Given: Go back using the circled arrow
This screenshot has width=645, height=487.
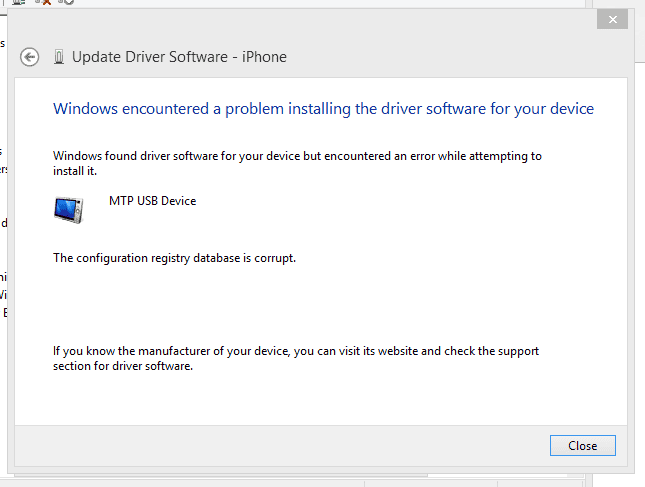Looking at the screenshot, I should tap(30, 57).
